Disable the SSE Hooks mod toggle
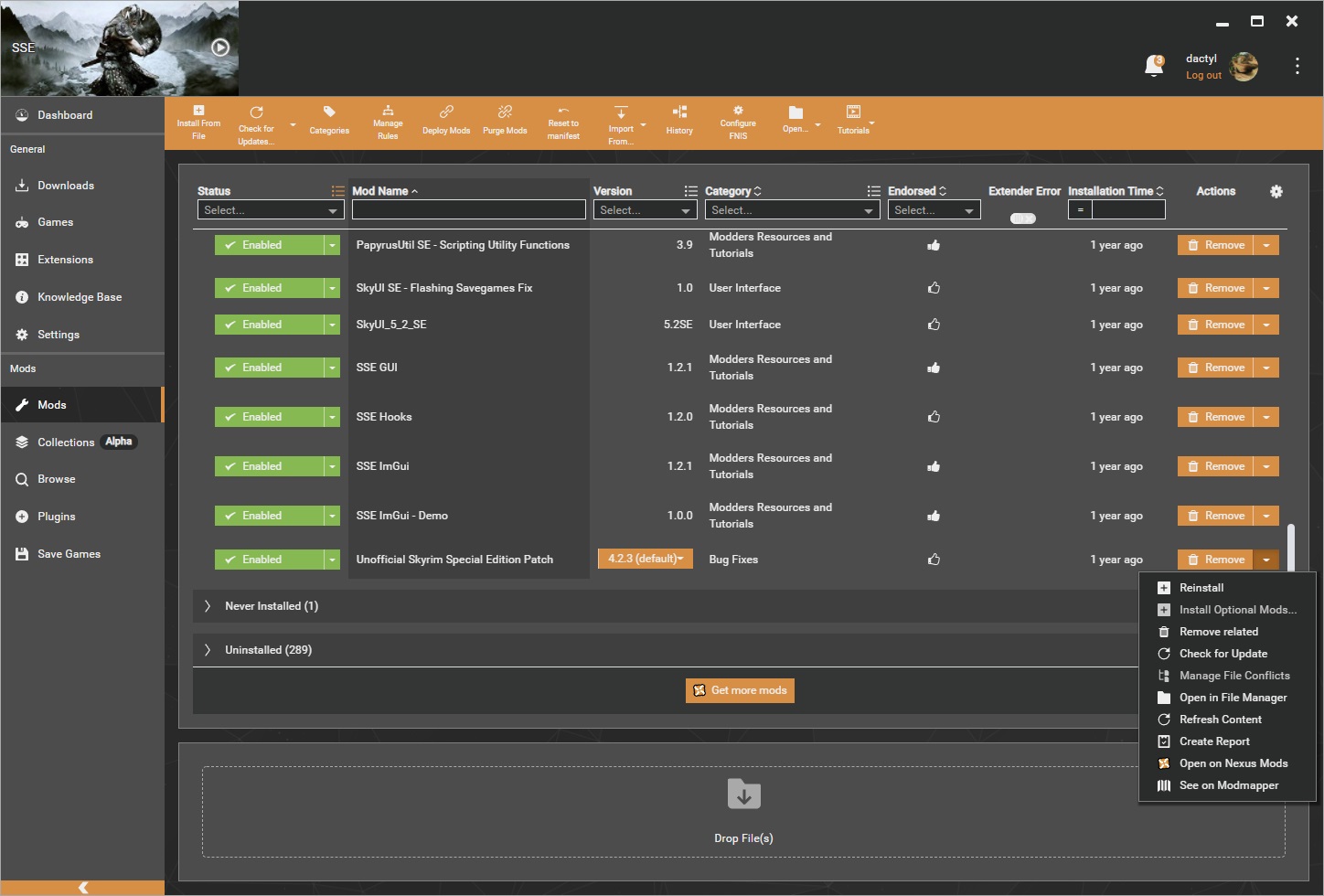Image resolution: width=1324 pixels, height=896 pixels. click(x=270, y=416)
